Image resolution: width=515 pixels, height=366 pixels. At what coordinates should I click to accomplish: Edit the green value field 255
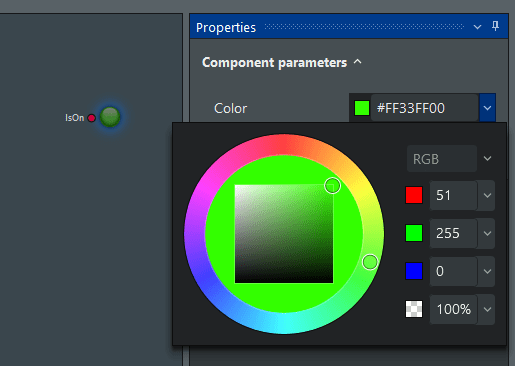click(x=453, y=233)
